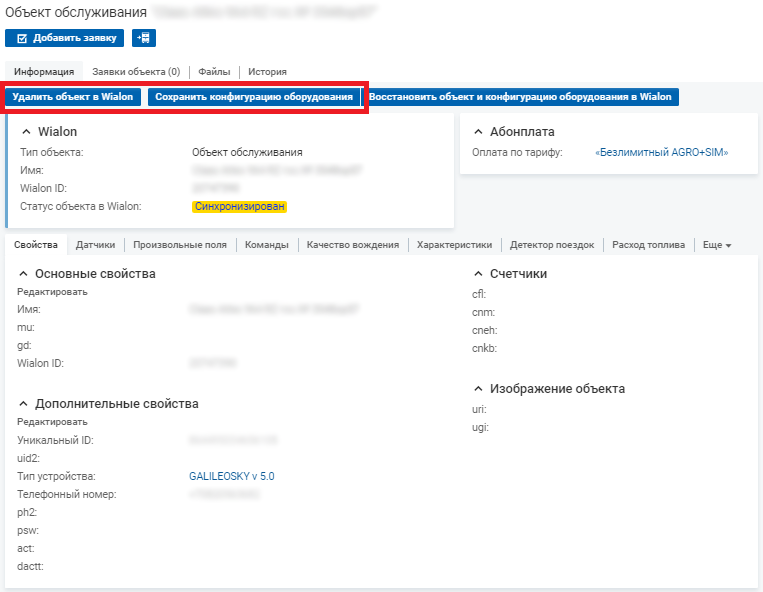Collapse the Абонплата panel chevron
The height and width of the screenshot is (592, 763).
(478, 132)
